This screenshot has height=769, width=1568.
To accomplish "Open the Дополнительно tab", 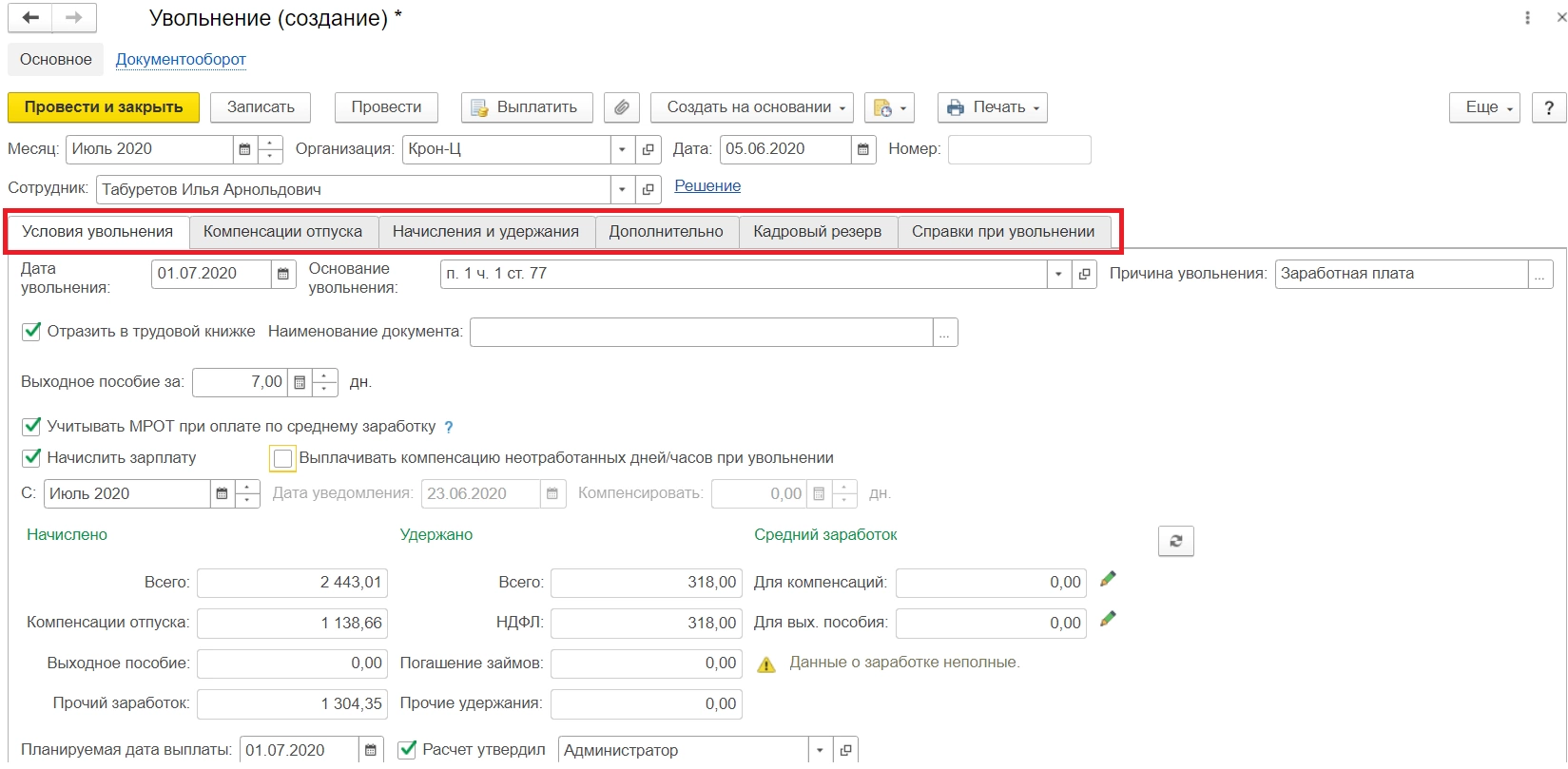I will tap(667, 232).
